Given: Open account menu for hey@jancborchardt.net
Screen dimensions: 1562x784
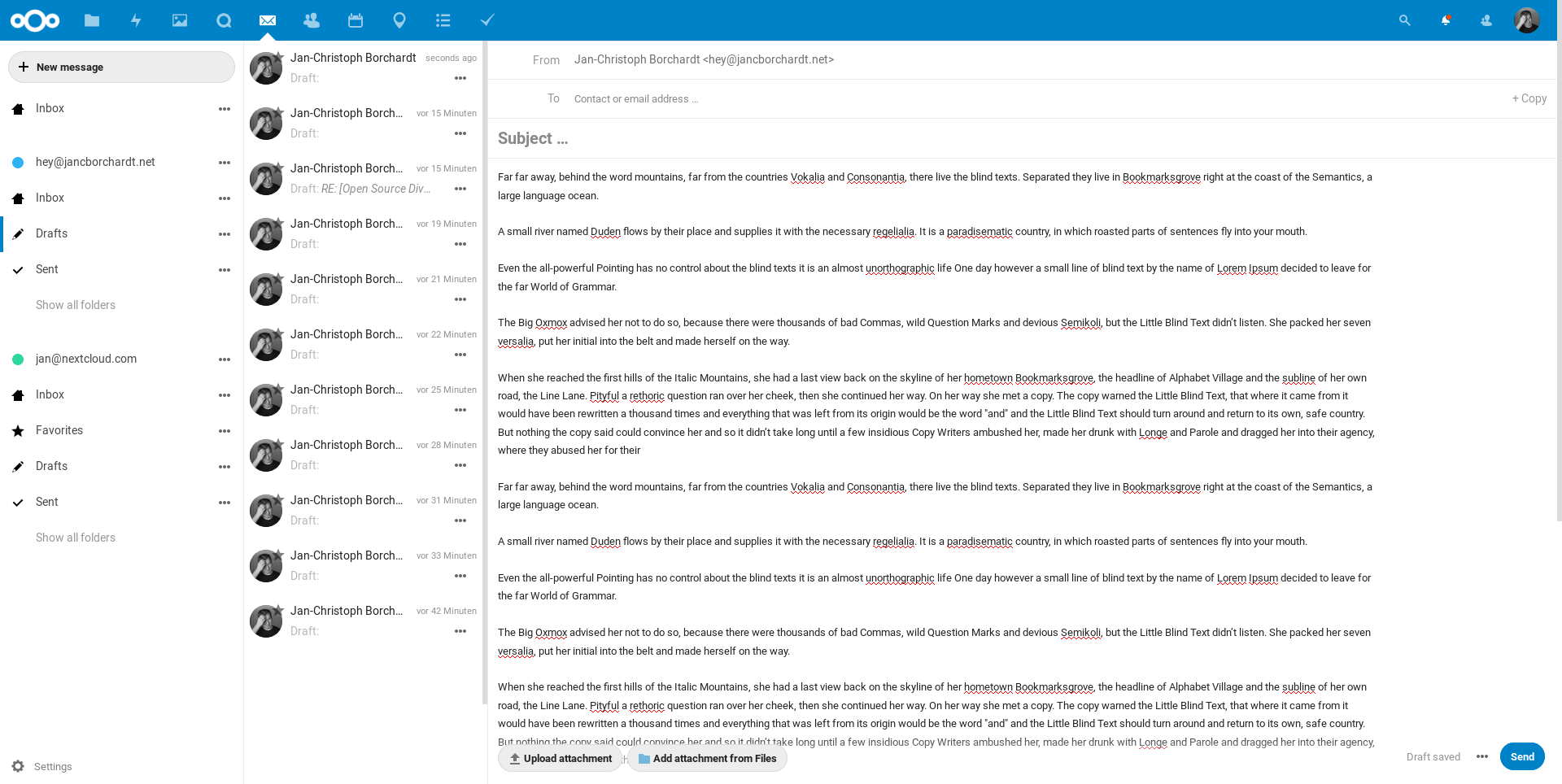Looking at the screenshot, I should point(225,163).
